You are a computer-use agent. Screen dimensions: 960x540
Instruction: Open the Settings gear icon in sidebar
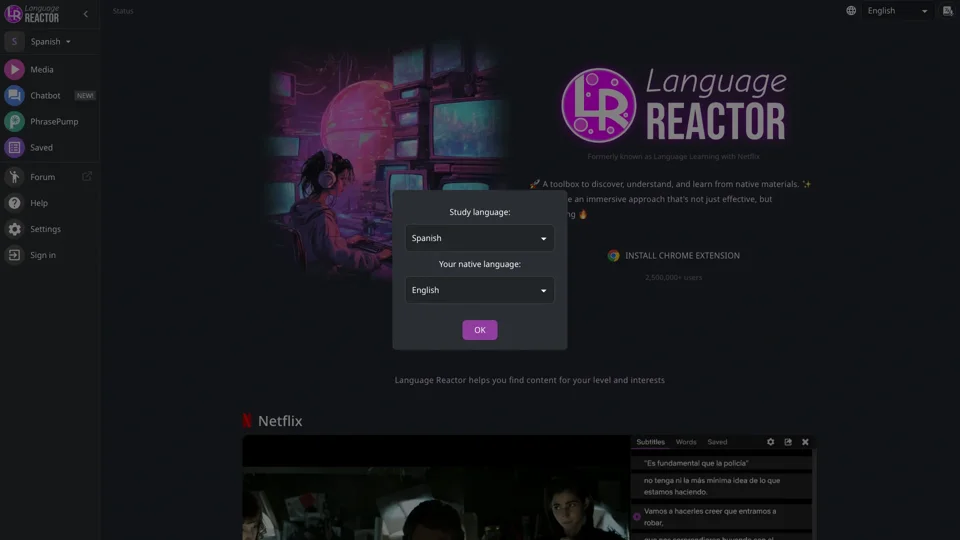point(14,229)
